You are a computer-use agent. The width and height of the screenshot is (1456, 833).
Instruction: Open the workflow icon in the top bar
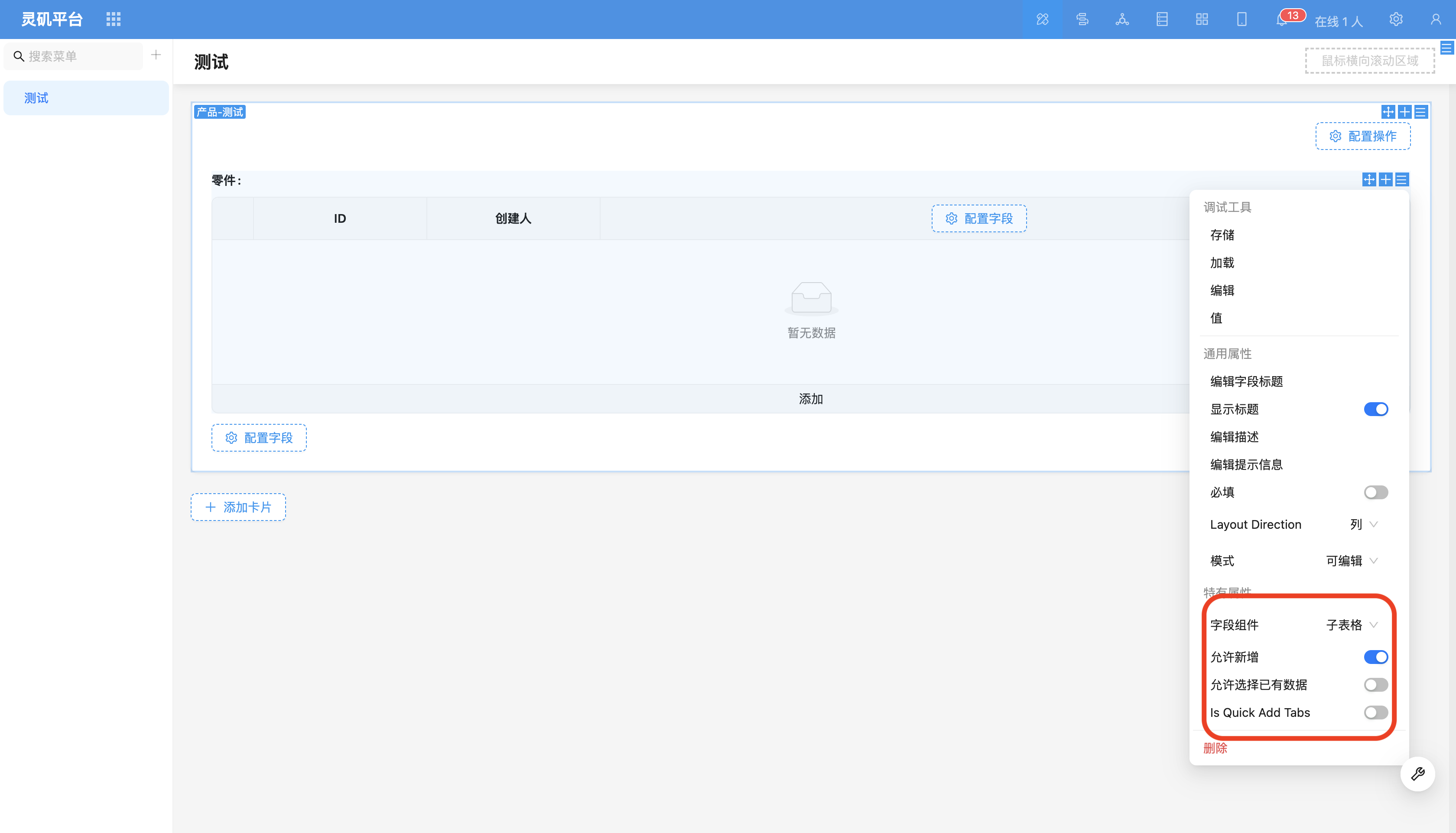point(1082,20)
